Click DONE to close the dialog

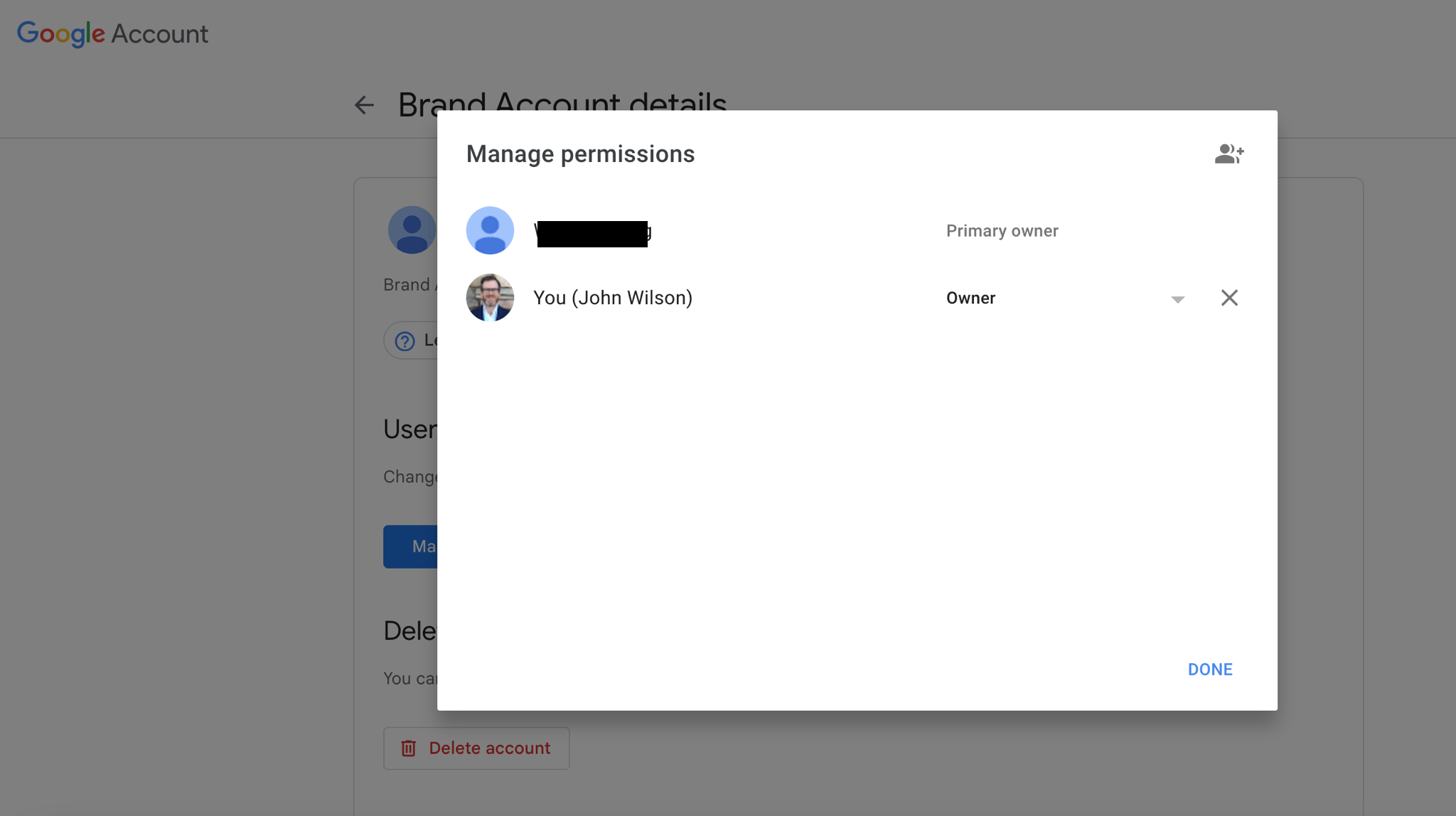[x=1209, y=669]
